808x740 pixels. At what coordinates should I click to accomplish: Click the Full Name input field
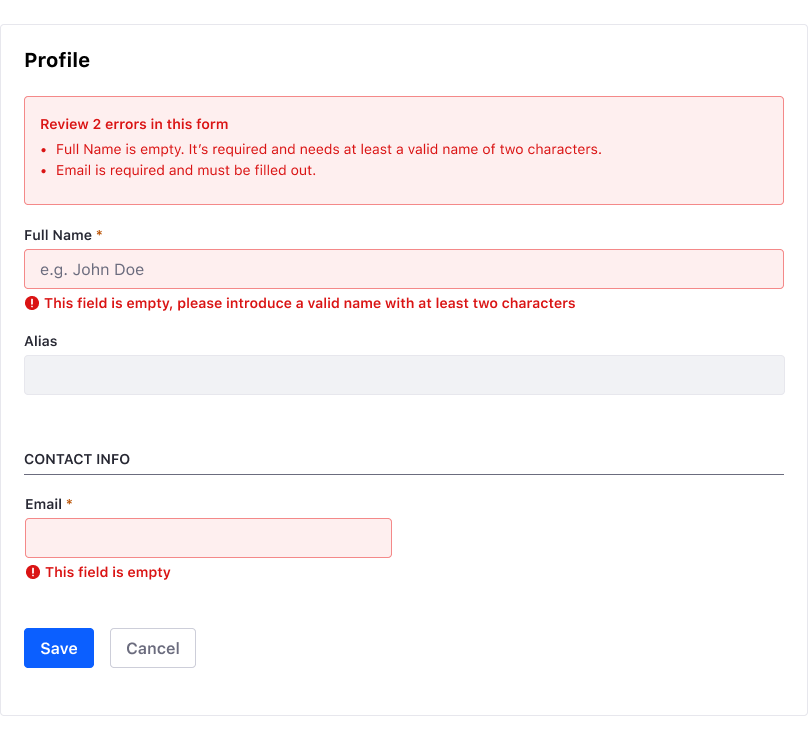(404, 269)
